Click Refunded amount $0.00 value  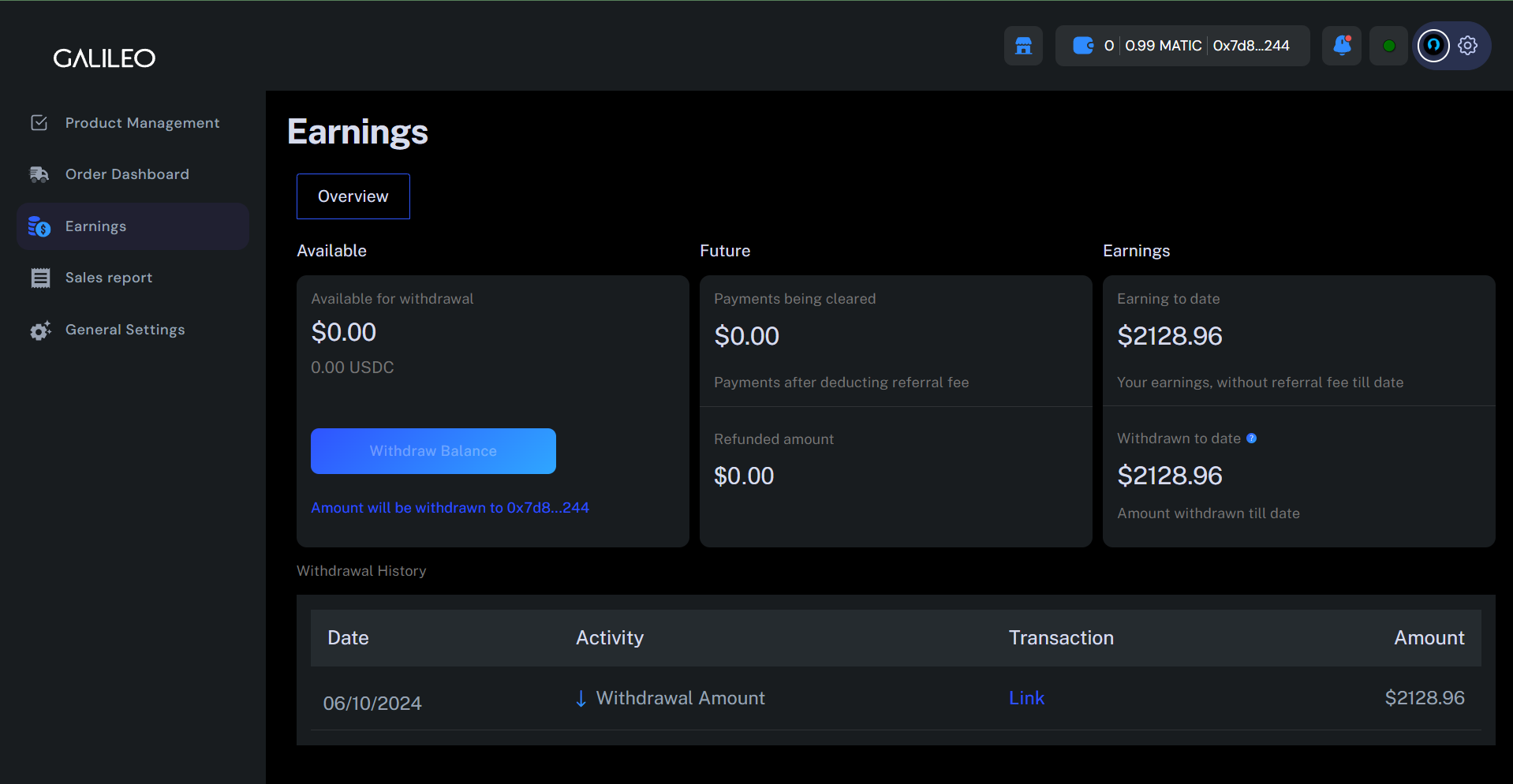coord(744,476)
